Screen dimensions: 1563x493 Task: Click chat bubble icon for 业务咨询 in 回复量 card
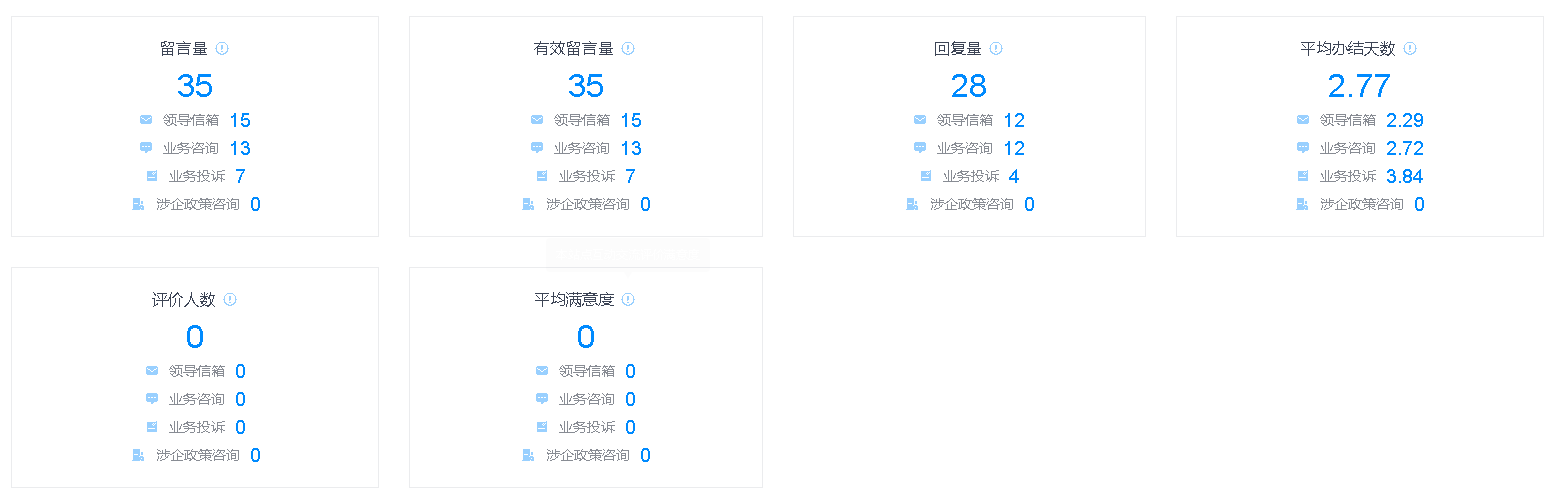[920, 148]
